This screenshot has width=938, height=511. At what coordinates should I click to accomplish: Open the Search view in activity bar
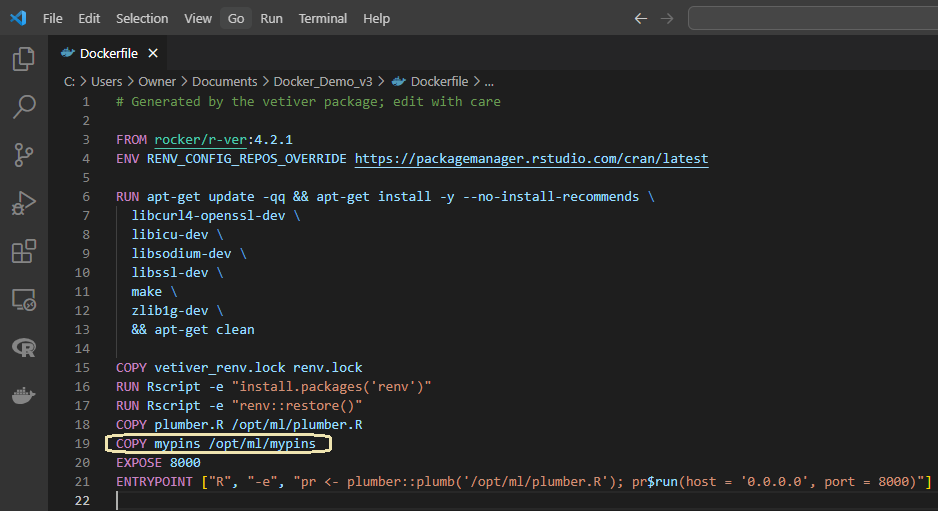(x=24, y=106)
